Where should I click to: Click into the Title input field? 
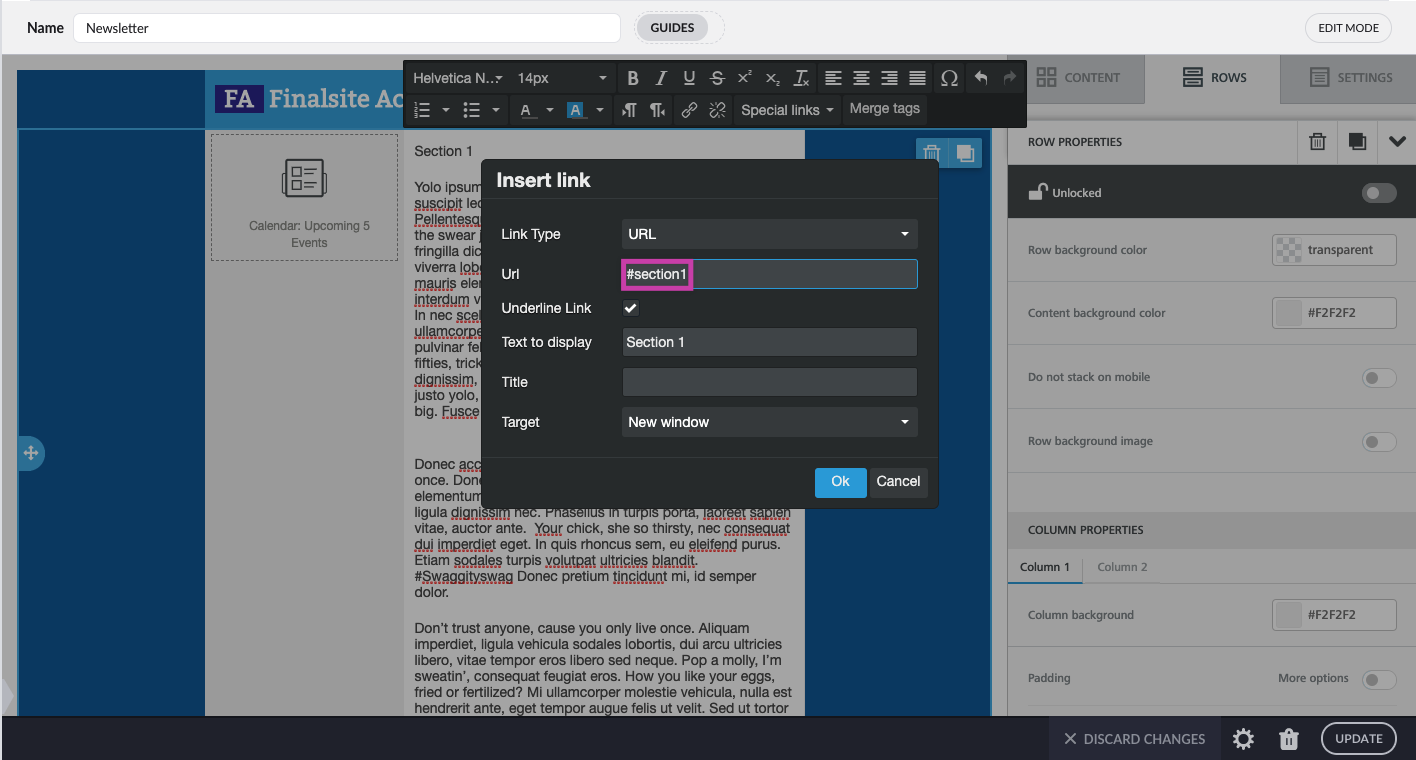click(x=769, y=382)
